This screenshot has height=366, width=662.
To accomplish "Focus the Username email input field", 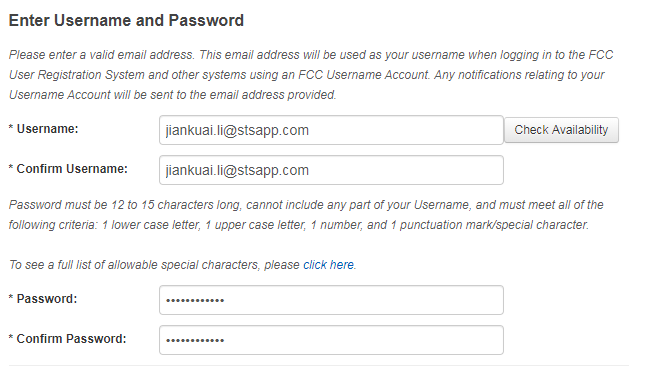I will (x=331, y=130).
